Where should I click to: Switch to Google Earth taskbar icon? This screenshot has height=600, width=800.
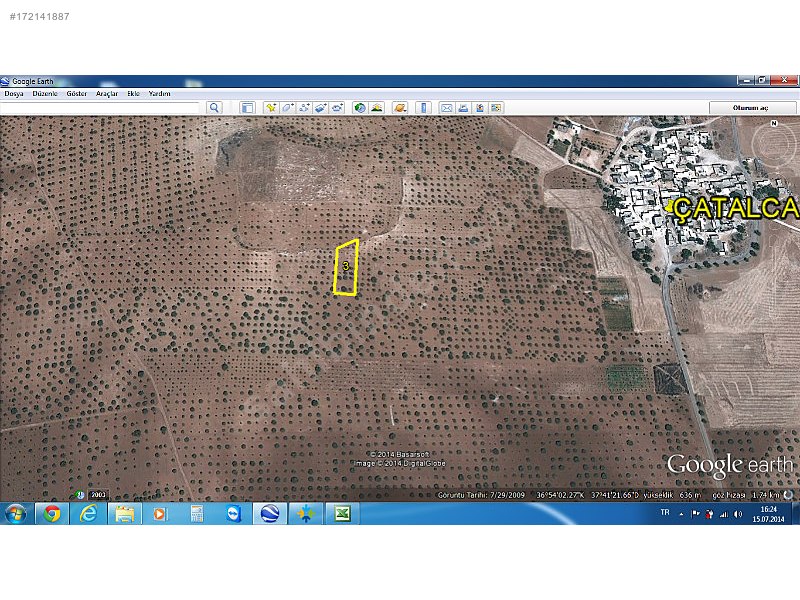point(269,514)
